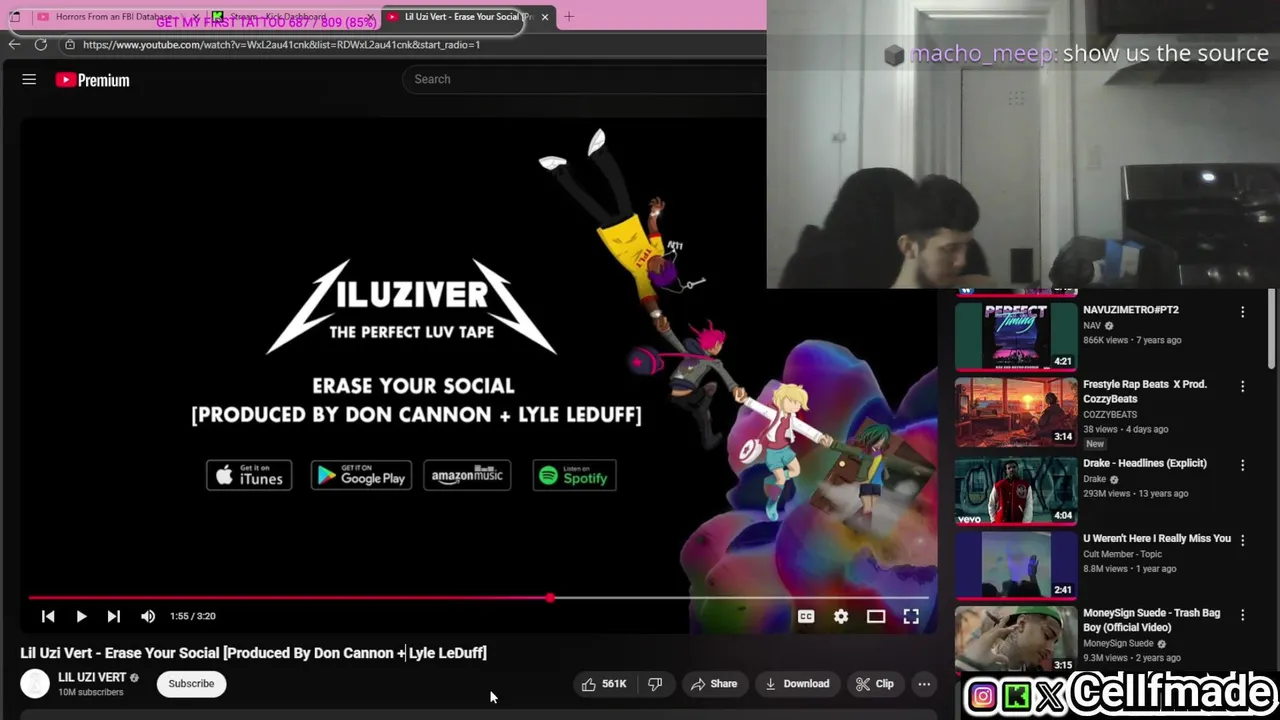Skip to next video in player
Image resolution: width=1280 pixels, height=720 pixels.
pyautogui.click(x=114, y=617)
